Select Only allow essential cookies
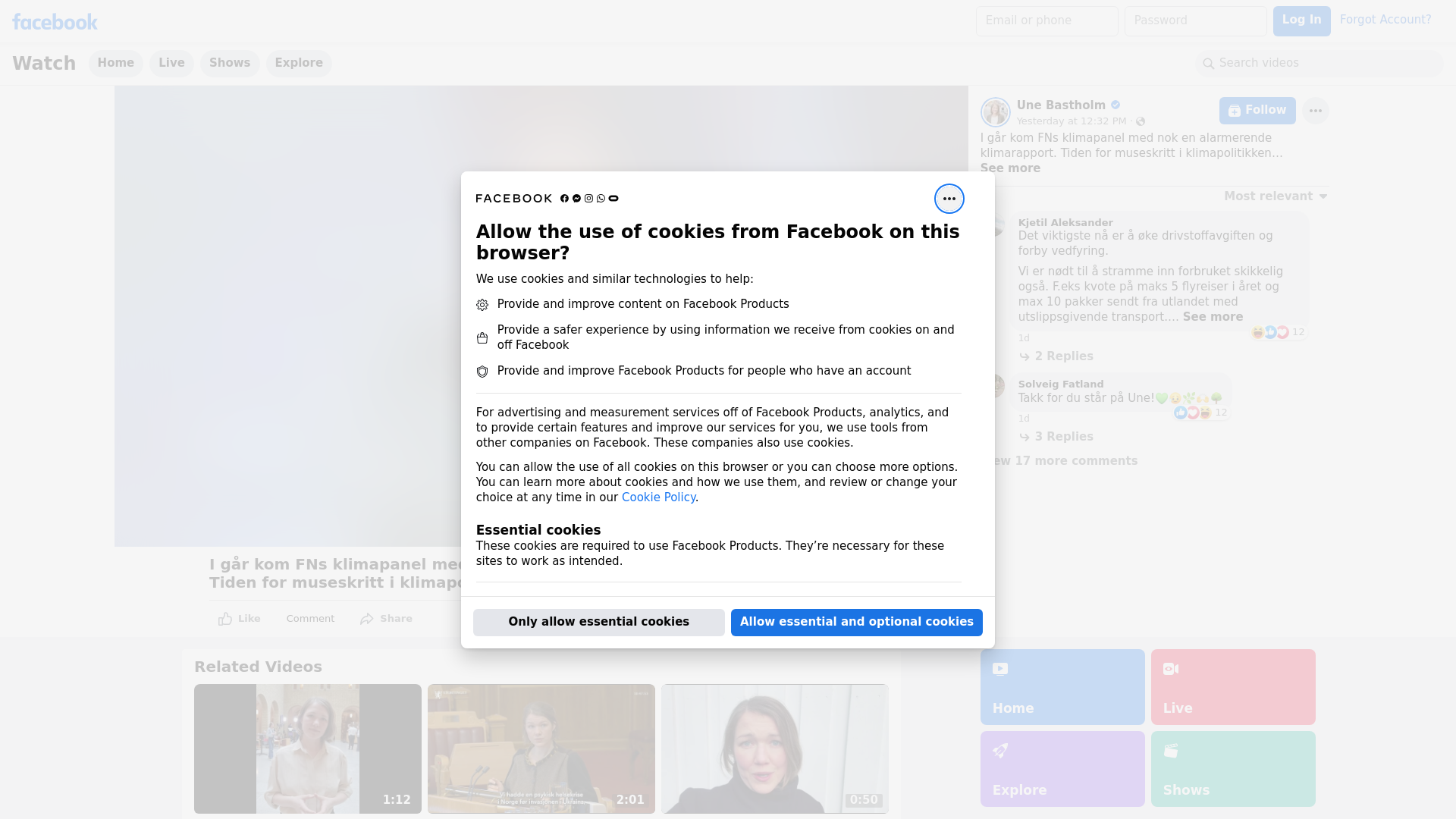Viewport: 1456px width, 819px height. [598, 622]
